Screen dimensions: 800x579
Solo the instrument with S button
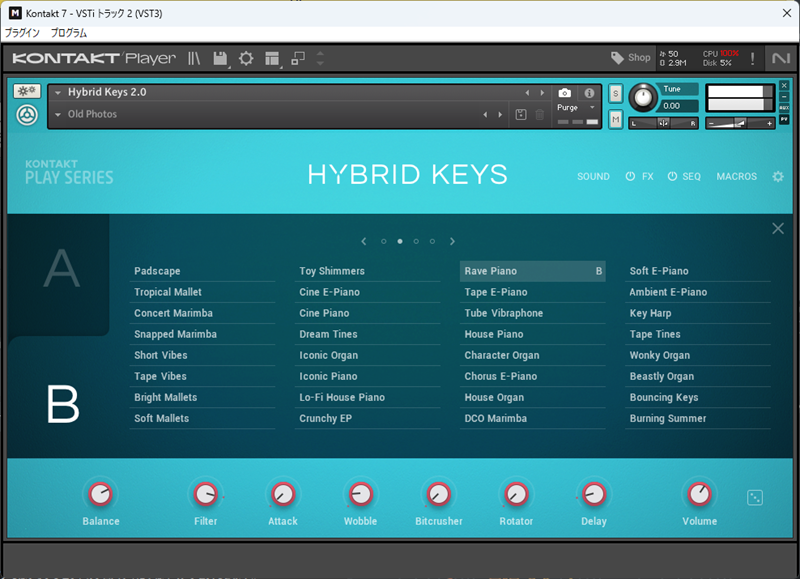[x=615, y=93]
